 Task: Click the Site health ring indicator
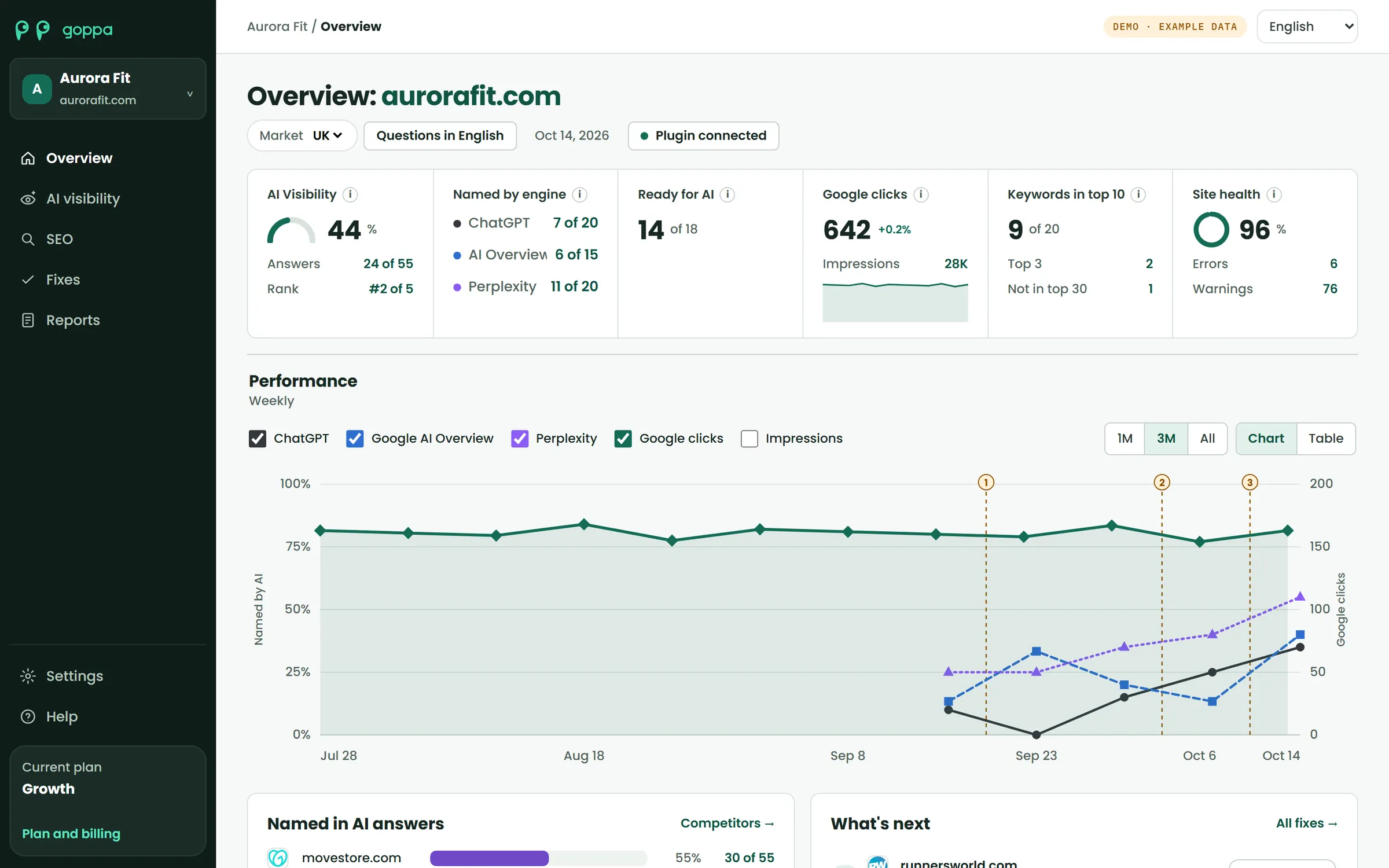[1211, 229]
